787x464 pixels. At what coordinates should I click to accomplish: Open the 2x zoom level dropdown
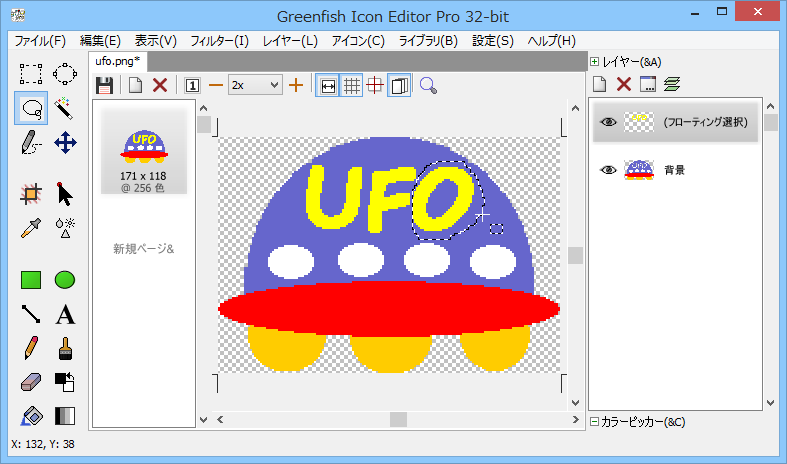pyautogui.click(x=255, y=85)
